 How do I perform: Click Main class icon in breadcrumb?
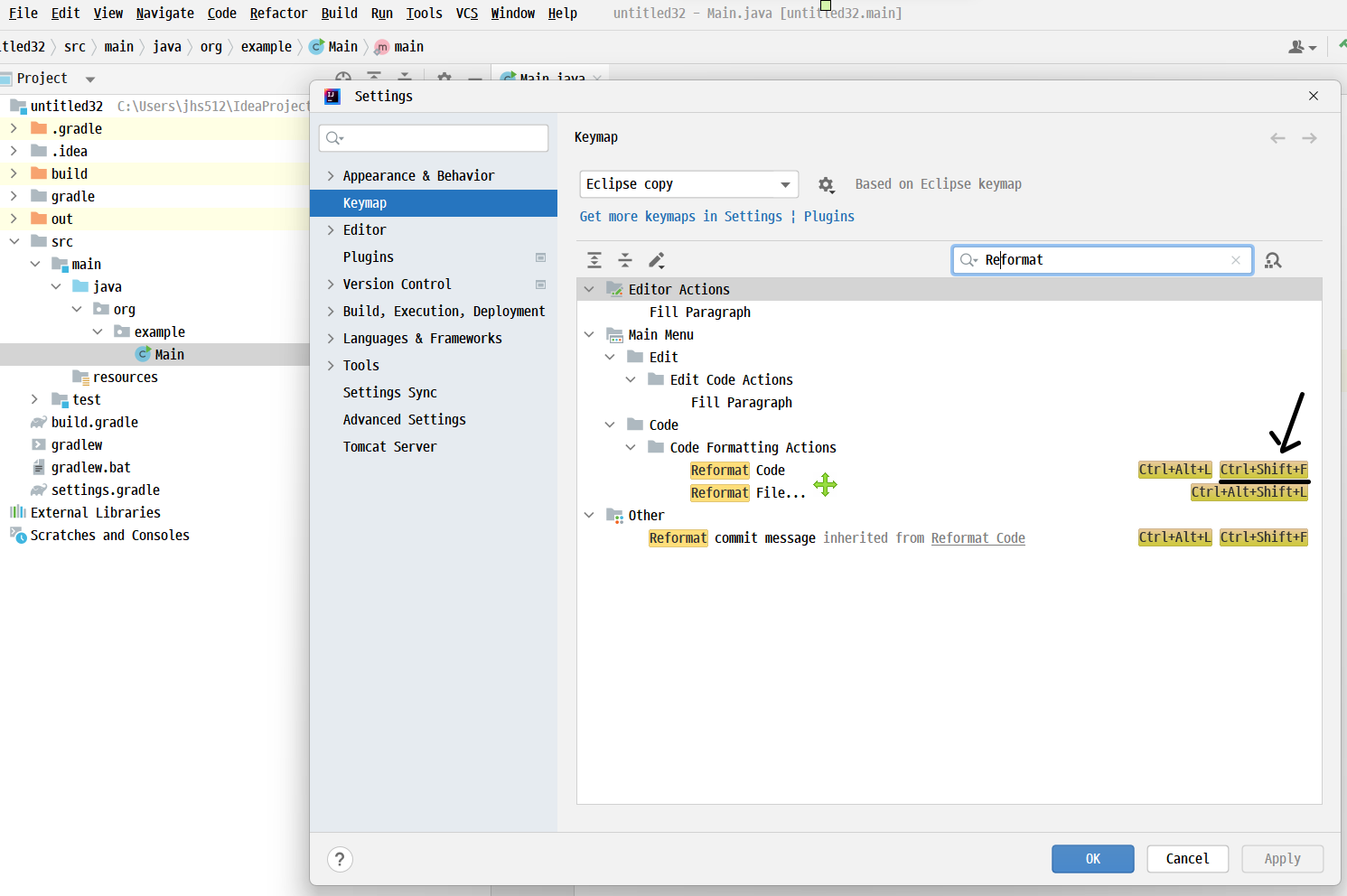click(317, 47)
